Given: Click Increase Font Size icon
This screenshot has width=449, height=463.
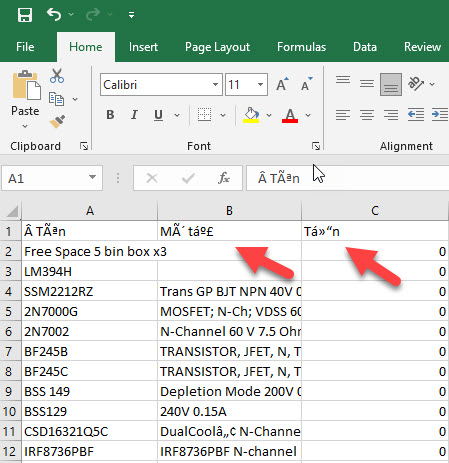Looking at the screenshot, I should (282, 85).
